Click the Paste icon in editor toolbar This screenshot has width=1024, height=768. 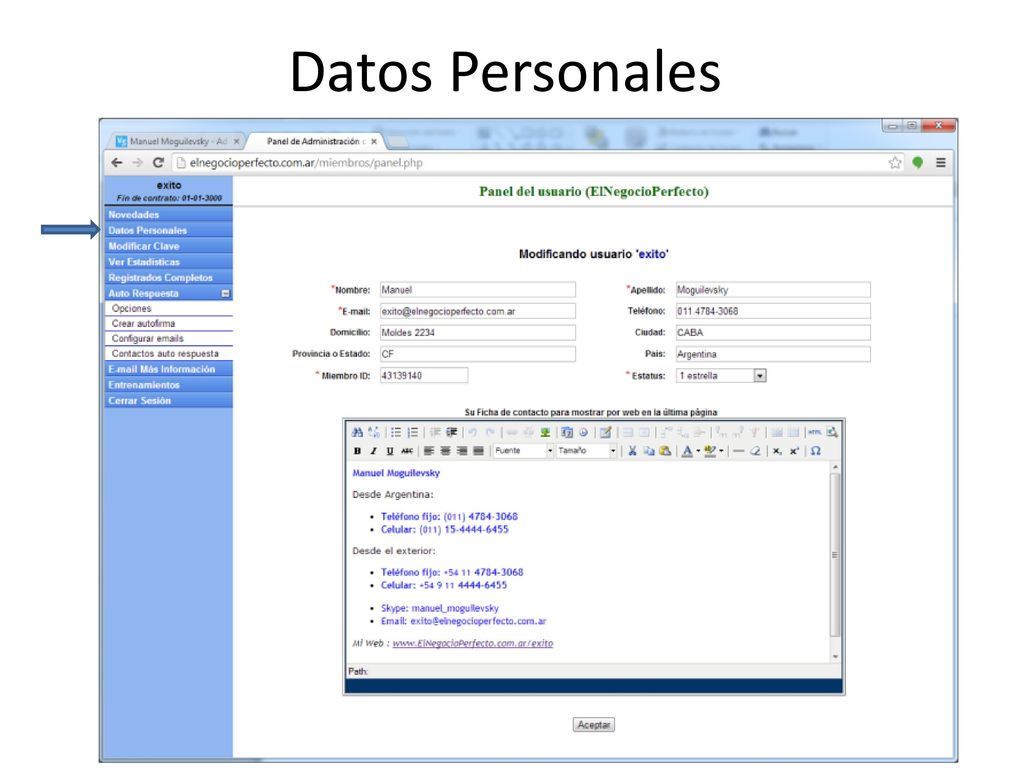pos(665,451)
